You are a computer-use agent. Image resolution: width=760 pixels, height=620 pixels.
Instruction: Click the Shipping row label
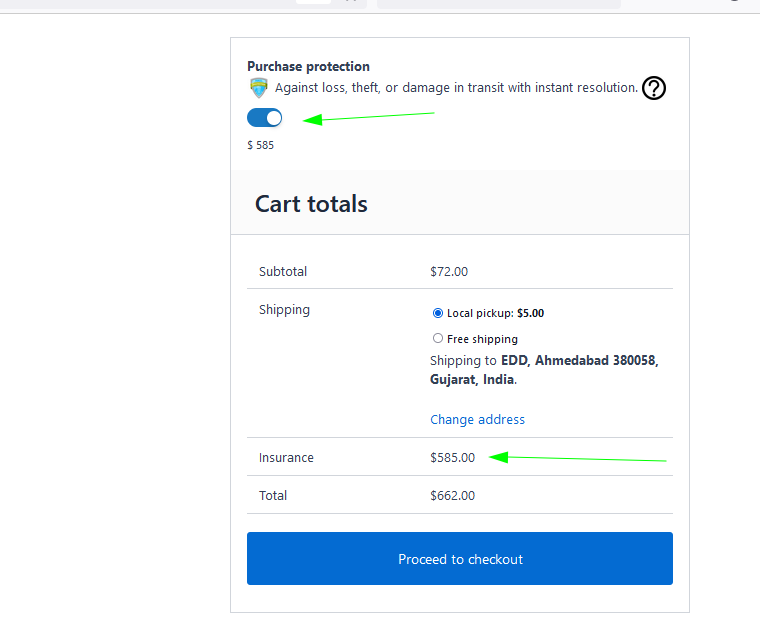(x=284, y=309)
